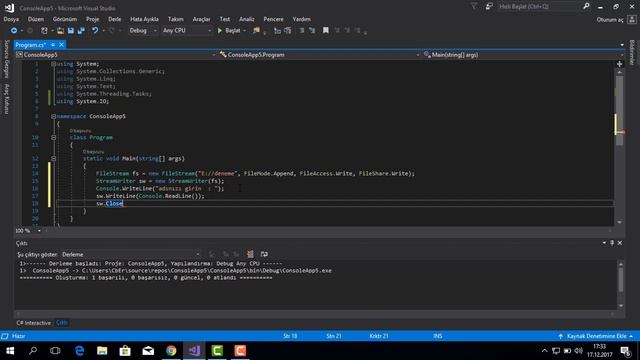Open the Proje menu
Screen dimensions: 640x360
92,19
